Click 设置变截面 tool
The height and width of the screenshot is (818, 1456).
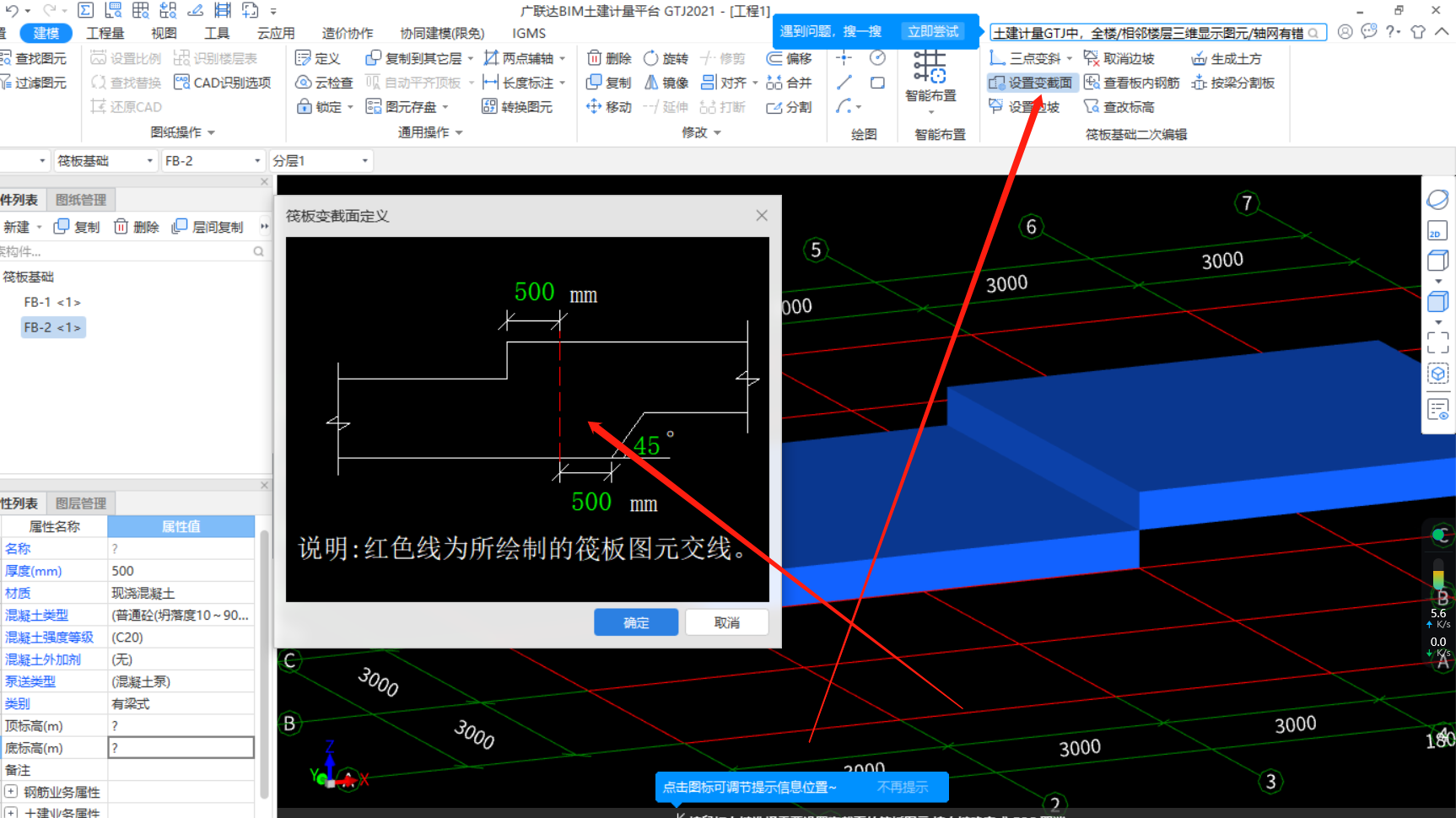[1031, 83]
